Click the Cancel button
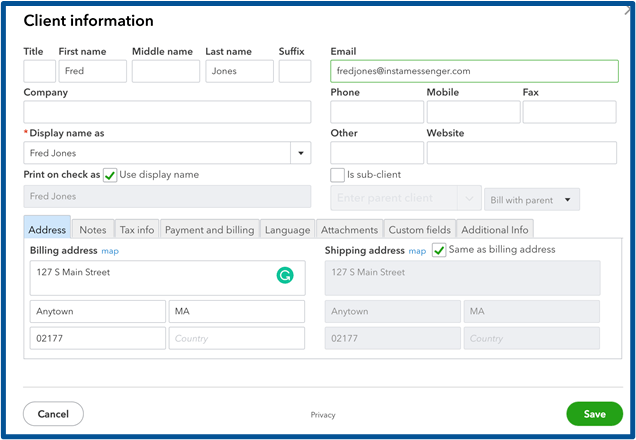 (53, 414)
